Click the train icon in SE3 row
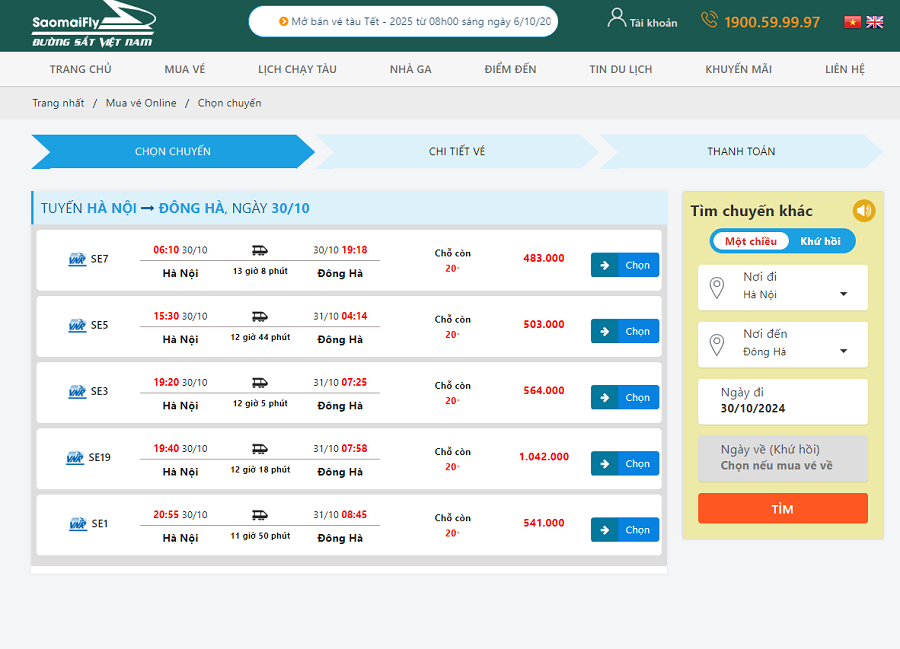 pos(259,383)
